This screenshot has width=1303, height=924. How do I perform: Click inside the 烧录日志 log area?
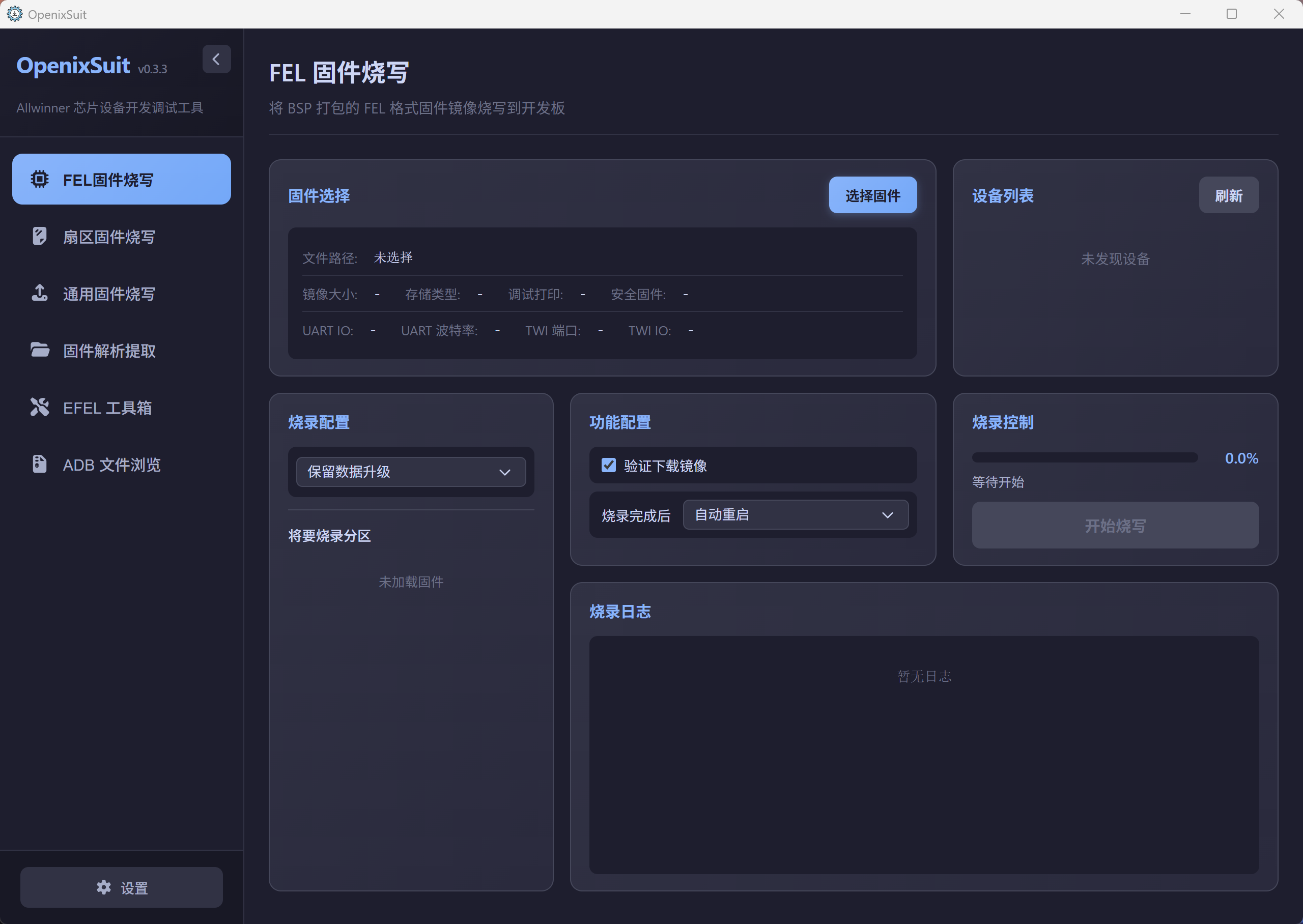point(923,755)
